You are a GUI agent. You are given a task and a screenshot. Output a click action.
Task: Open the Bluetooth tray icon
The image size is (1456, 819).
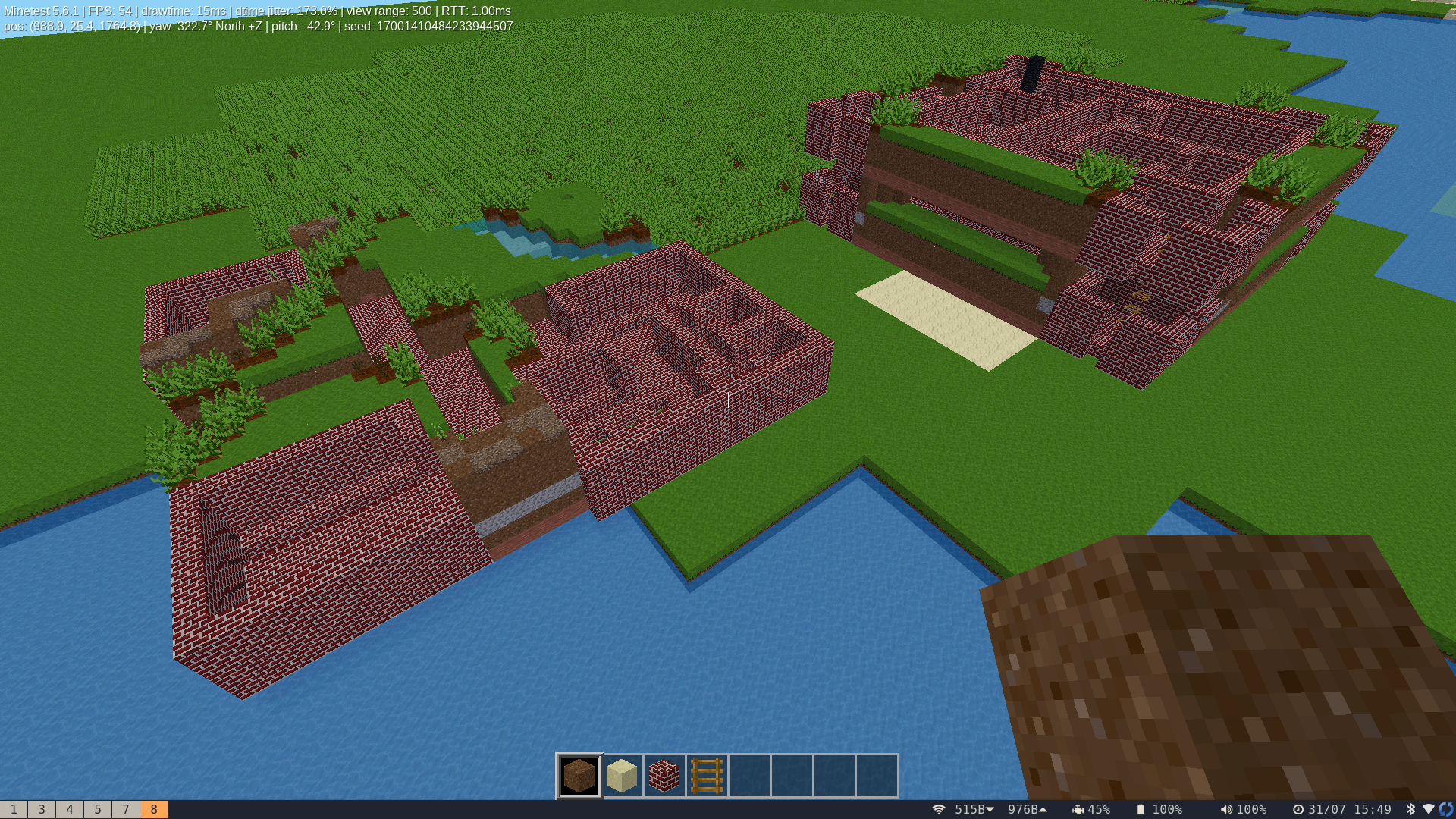click(x=1410, y=809)
